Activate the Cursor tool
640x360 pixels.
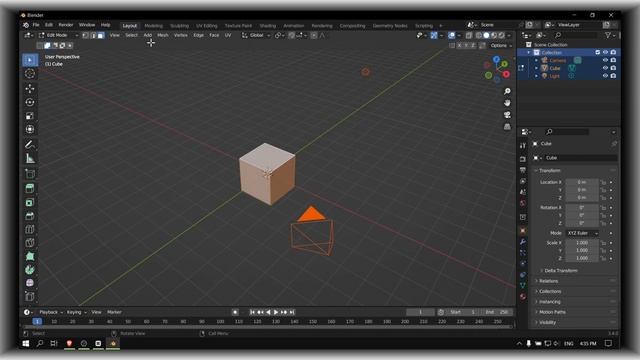click(x=30, y=73)
